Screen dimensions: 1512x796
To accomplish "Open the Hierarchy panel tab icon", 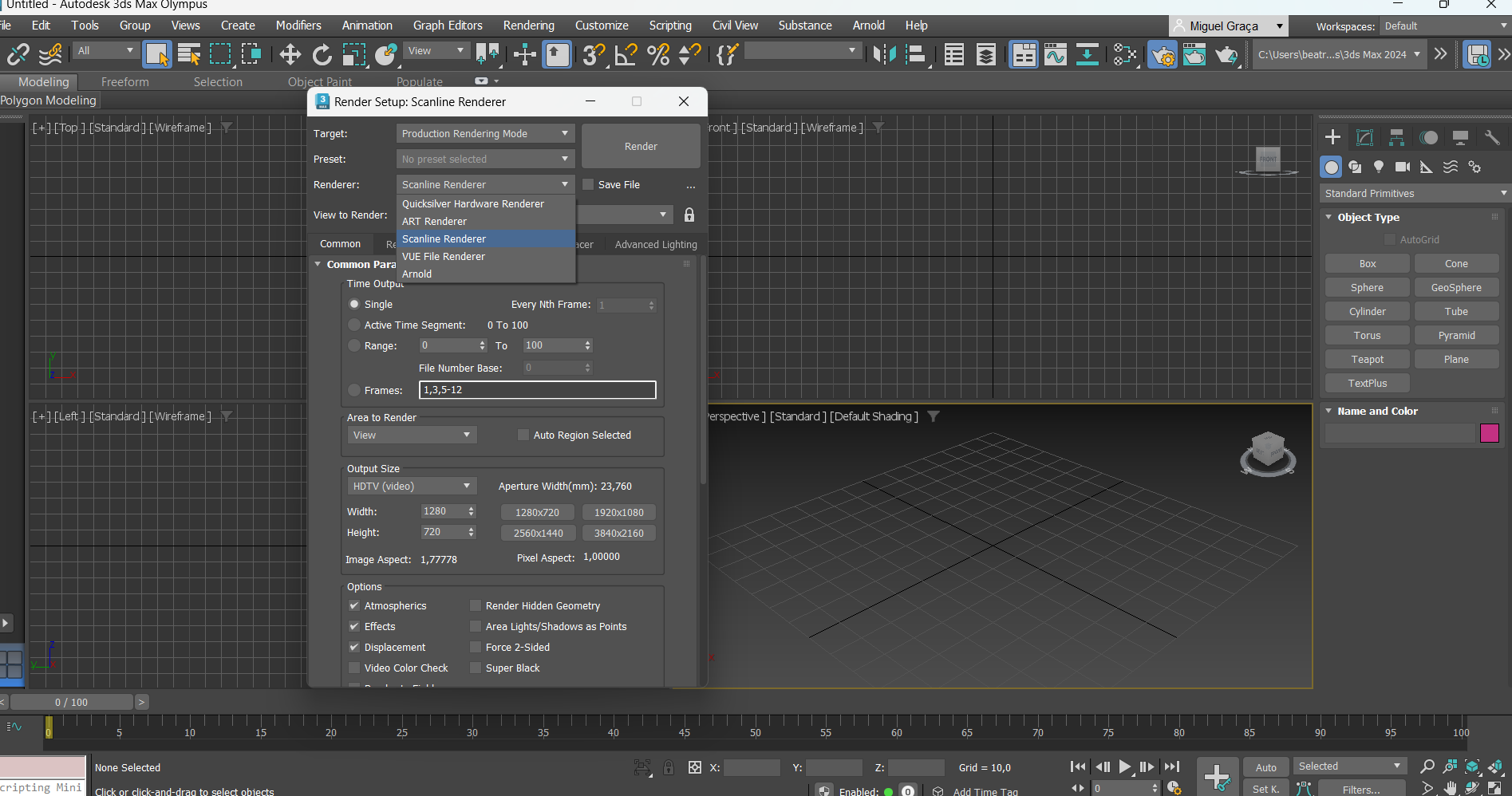I will click(x=1396, y=137).
